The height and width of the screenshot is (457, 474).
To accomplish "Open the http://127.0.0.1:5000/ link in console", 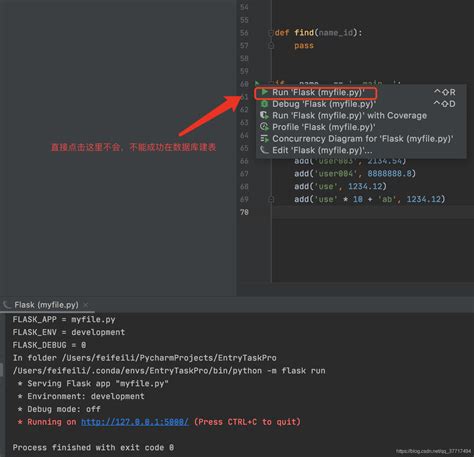I will point(135,422).
